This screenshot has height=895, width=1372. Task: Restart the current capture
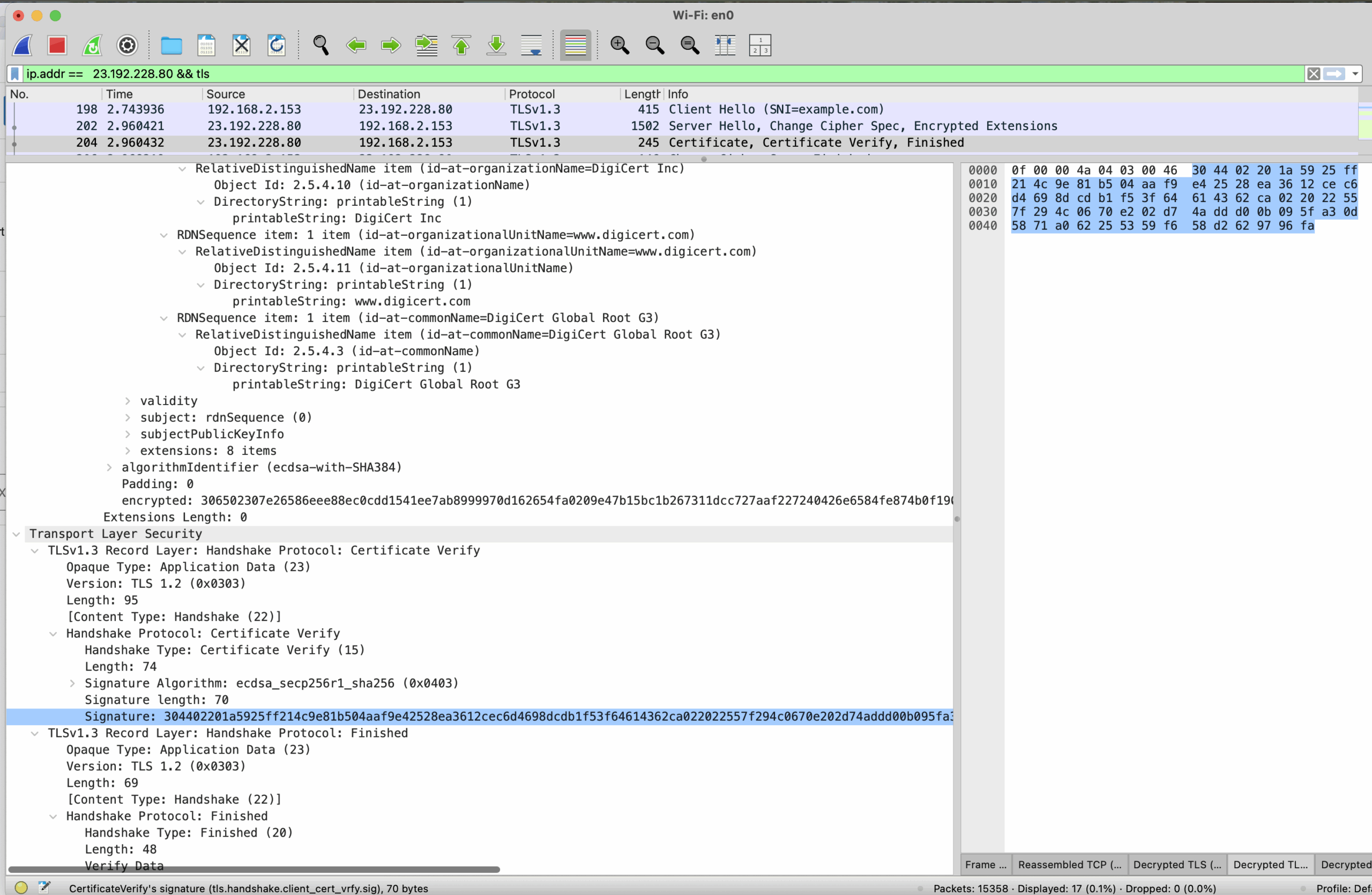92,45
